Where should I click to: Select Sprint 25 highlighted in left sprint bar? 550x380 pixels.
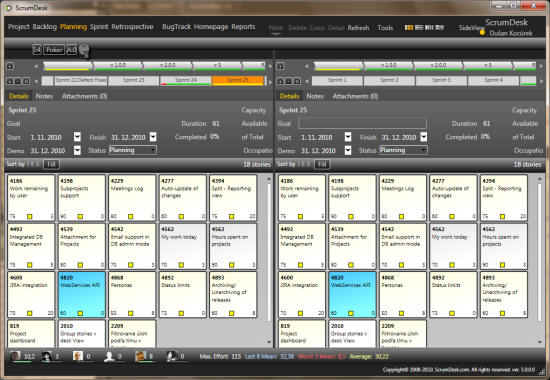(x=238, y=81)
